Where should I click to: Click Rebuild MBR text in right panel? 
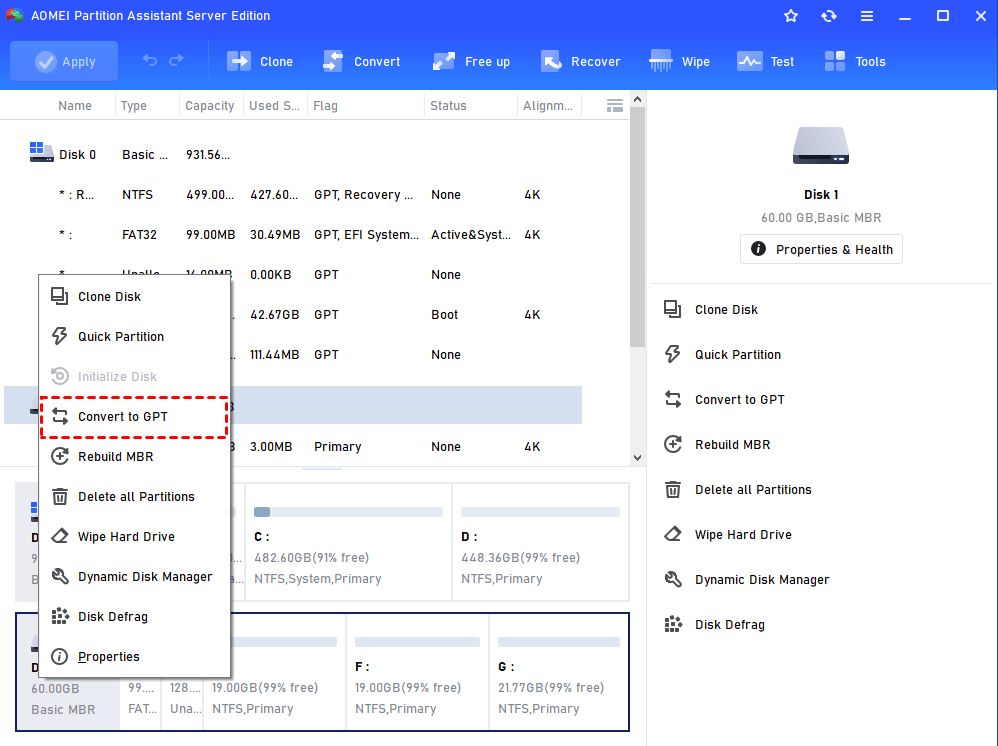click(x=733, y=445)
